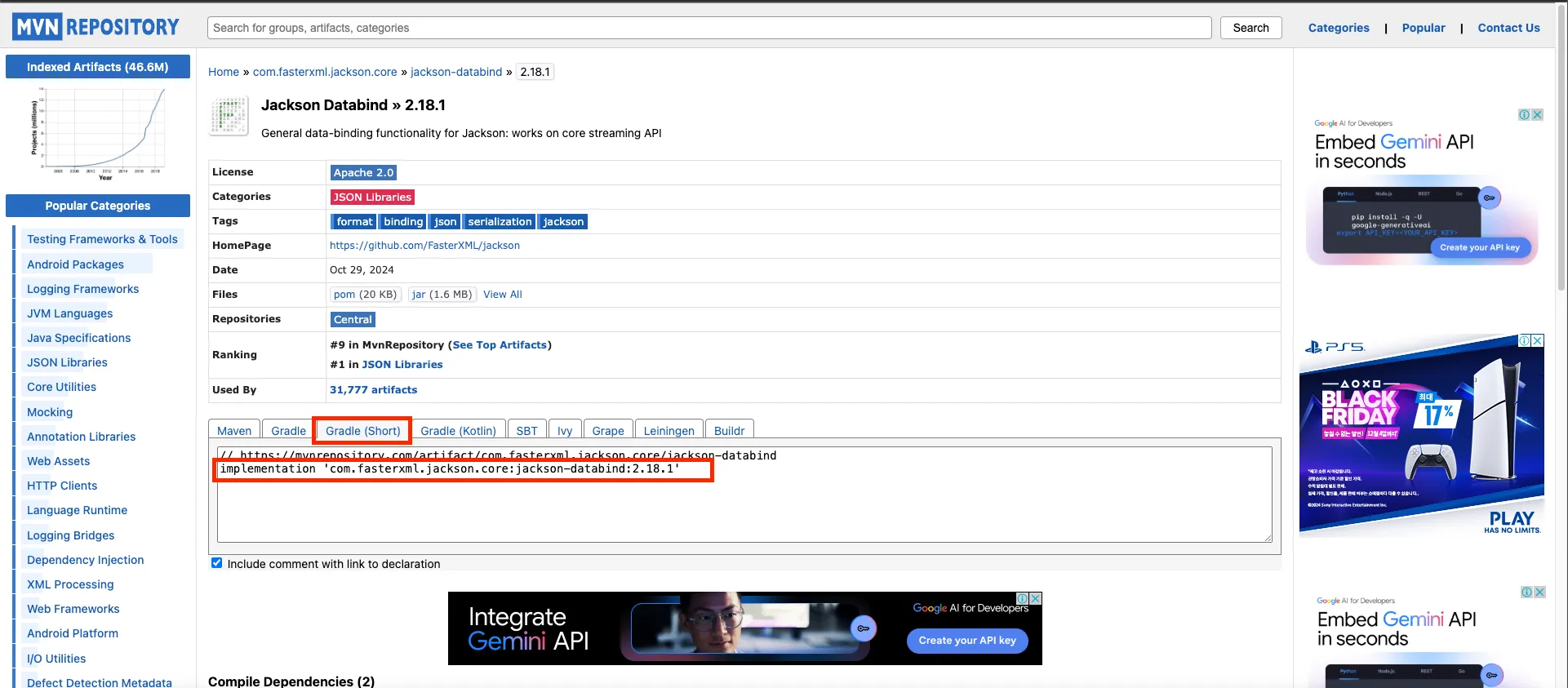This screenshot has width=1568, height=688.
Task: Open Java Specifications category
Action: tap(78, 338)
